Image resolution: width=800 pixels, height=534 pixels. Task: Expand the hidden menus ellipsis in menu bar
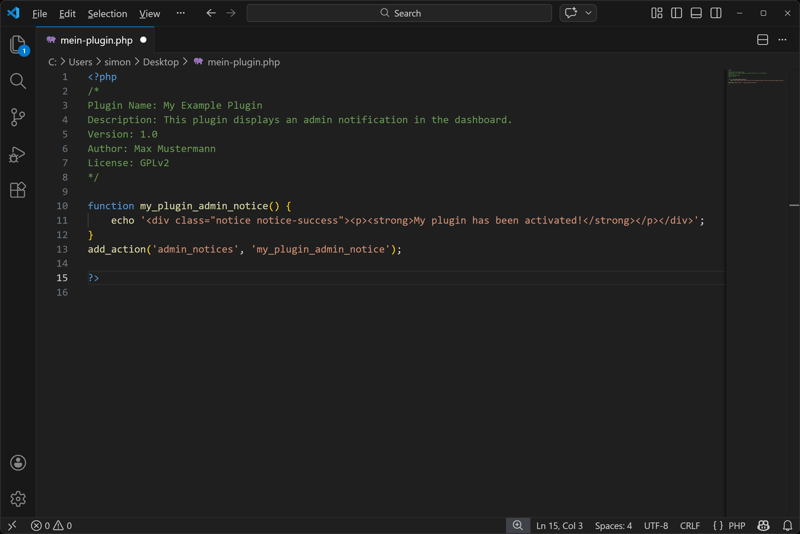click(x=181, y=13)
